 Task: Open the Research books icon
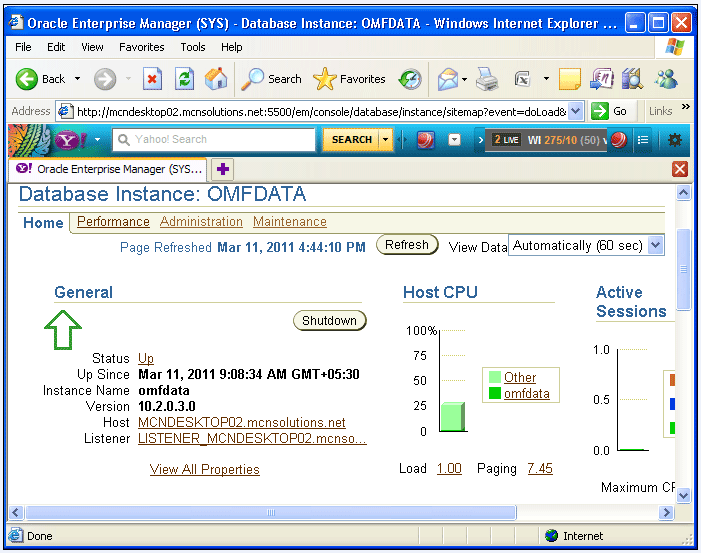coord(632,79)
